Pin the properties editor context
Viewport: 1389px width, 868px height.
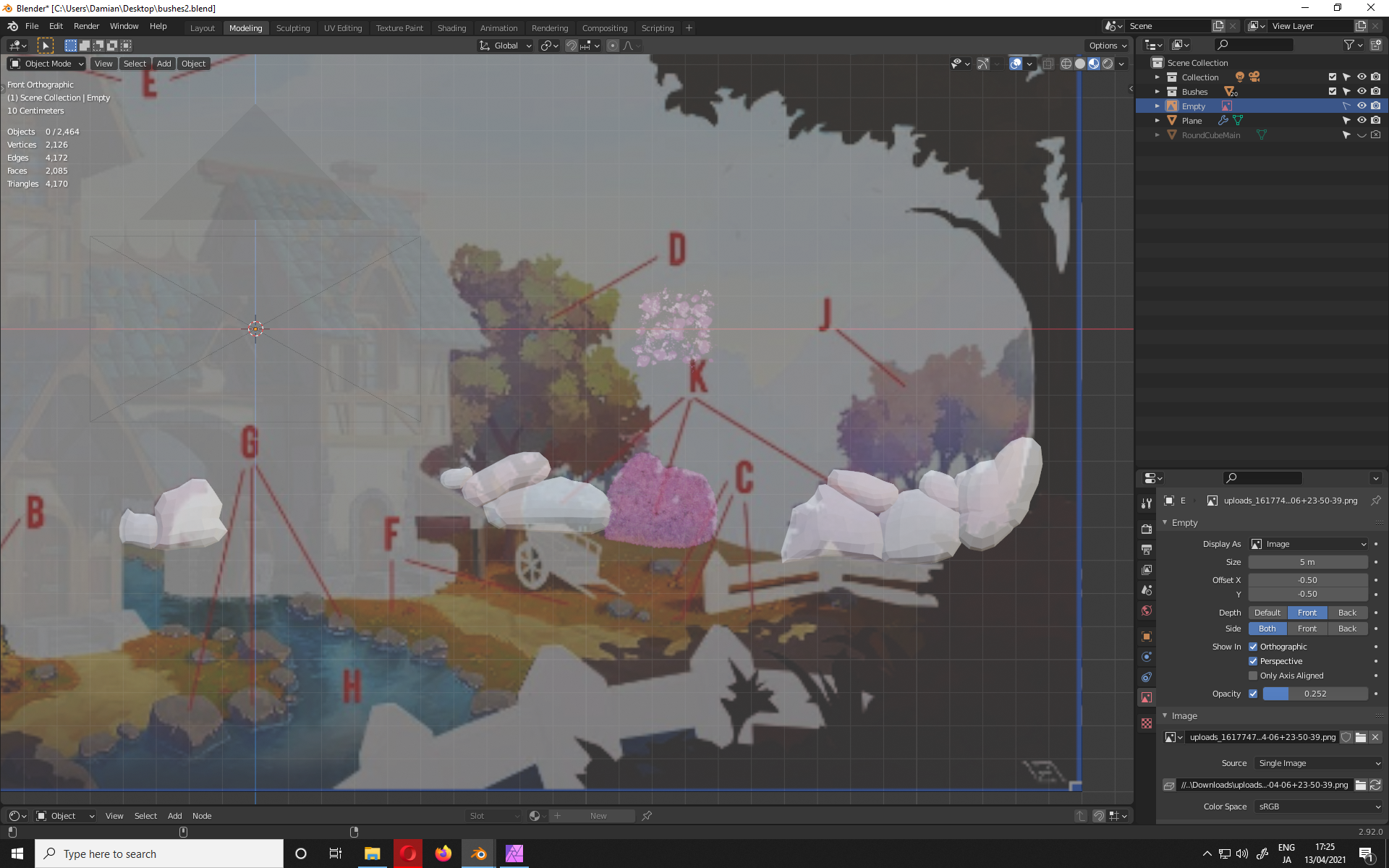[x=1376, y=501]
